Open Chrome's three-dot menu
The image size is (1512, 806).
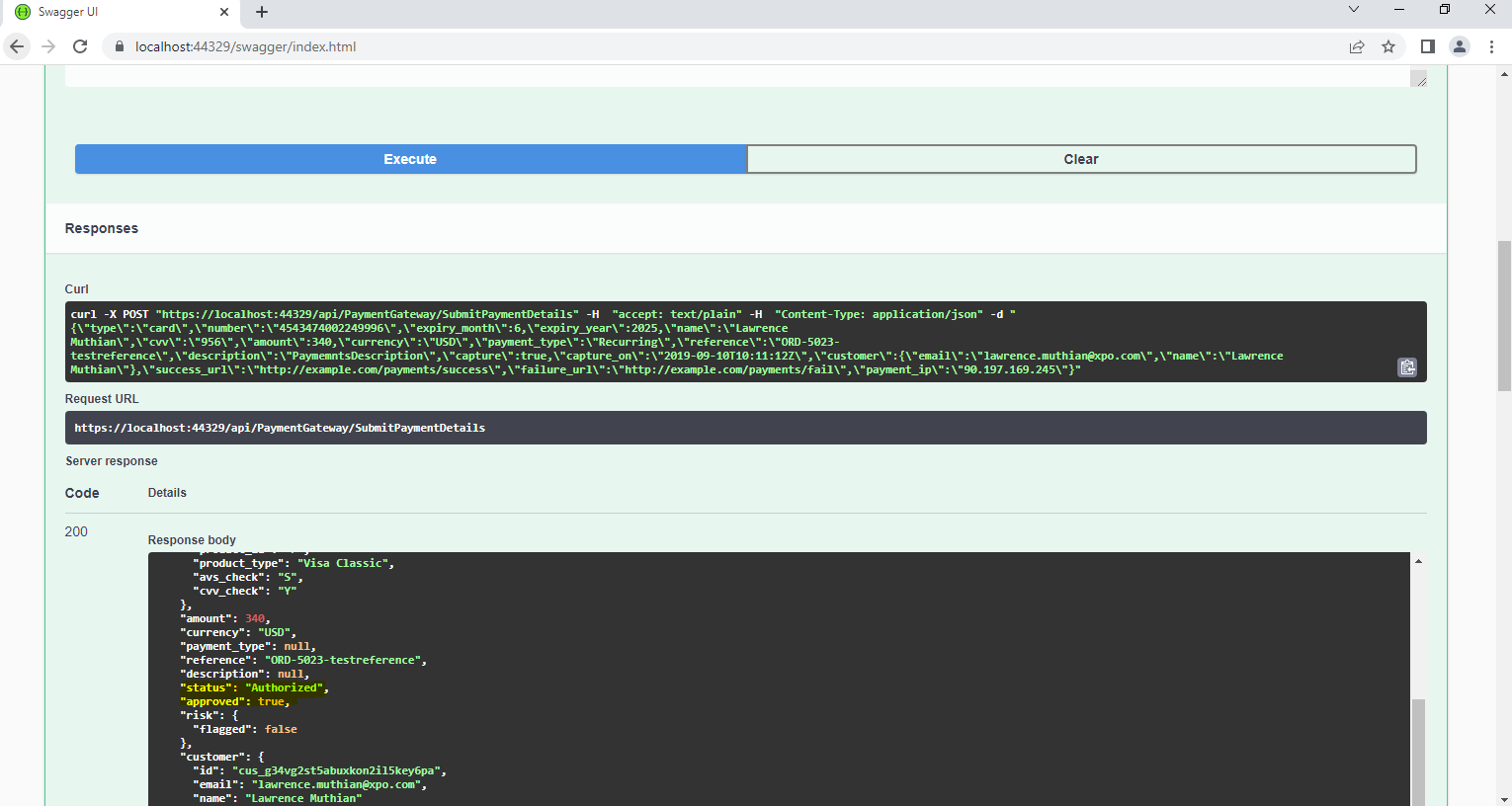[x=1493, y=46]
